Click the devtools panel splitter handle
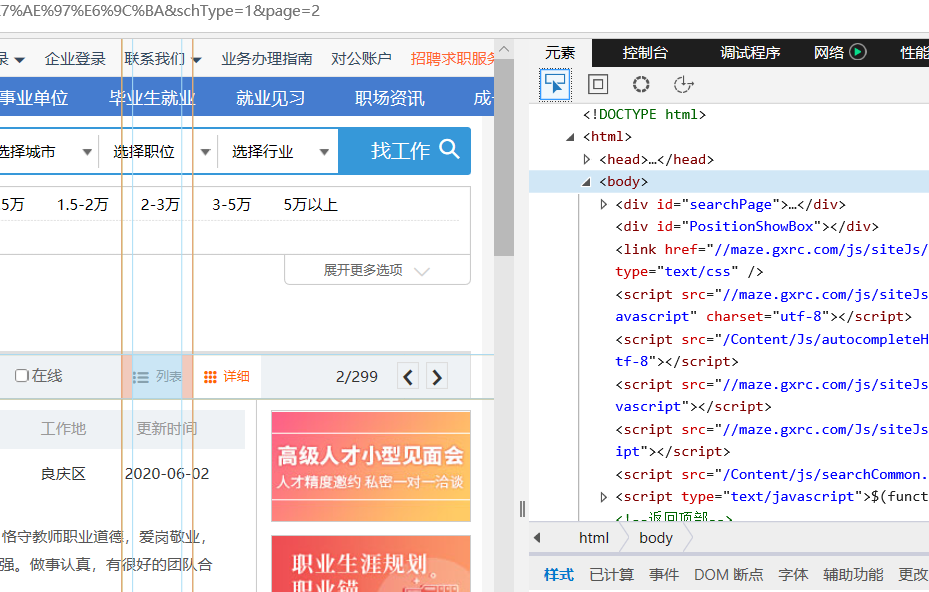This screenshot has height=592, width=929. point(522,508)
